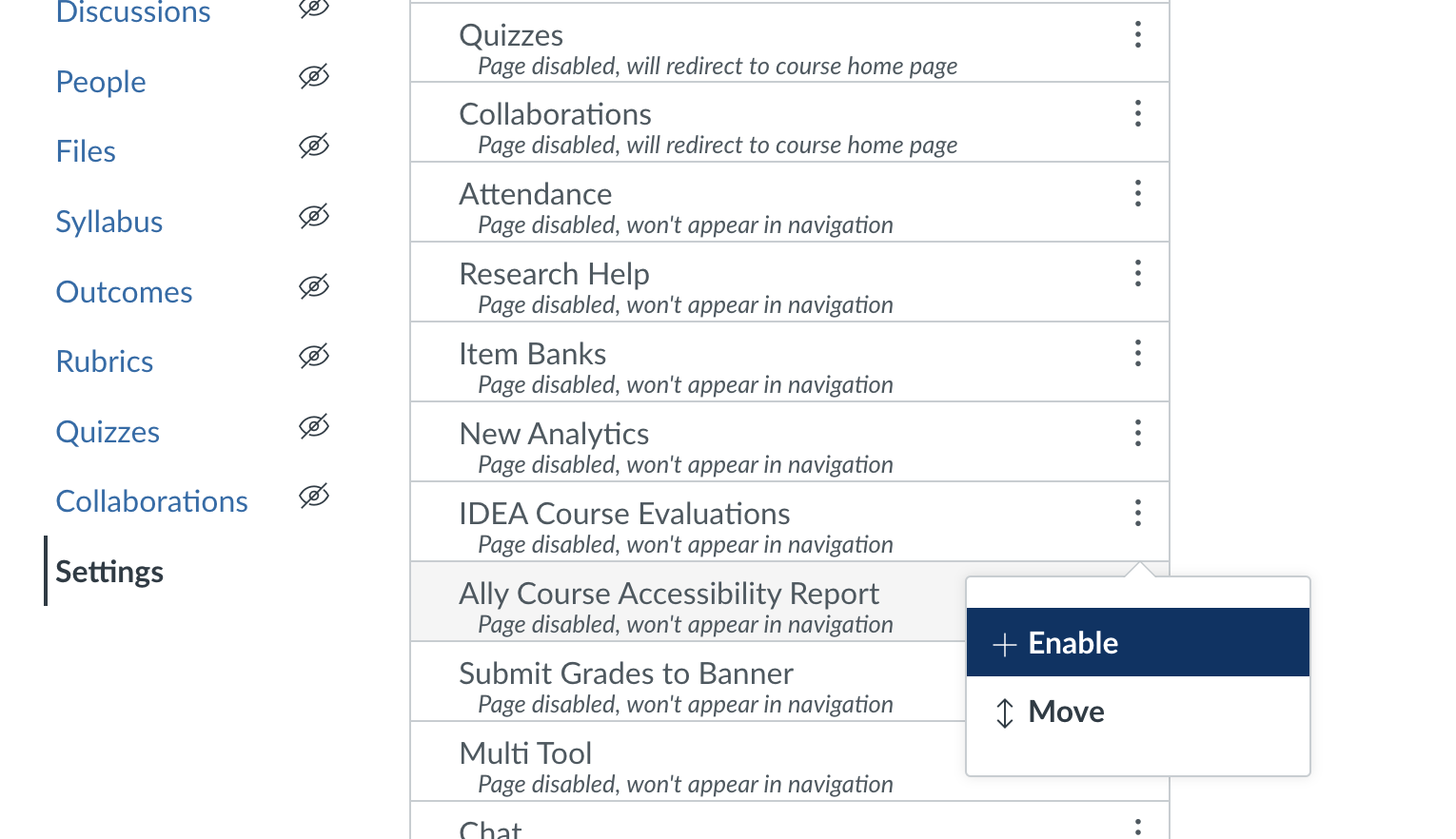Toggle visibility icon next to People
1456x839 pixels.
[314, 77]
